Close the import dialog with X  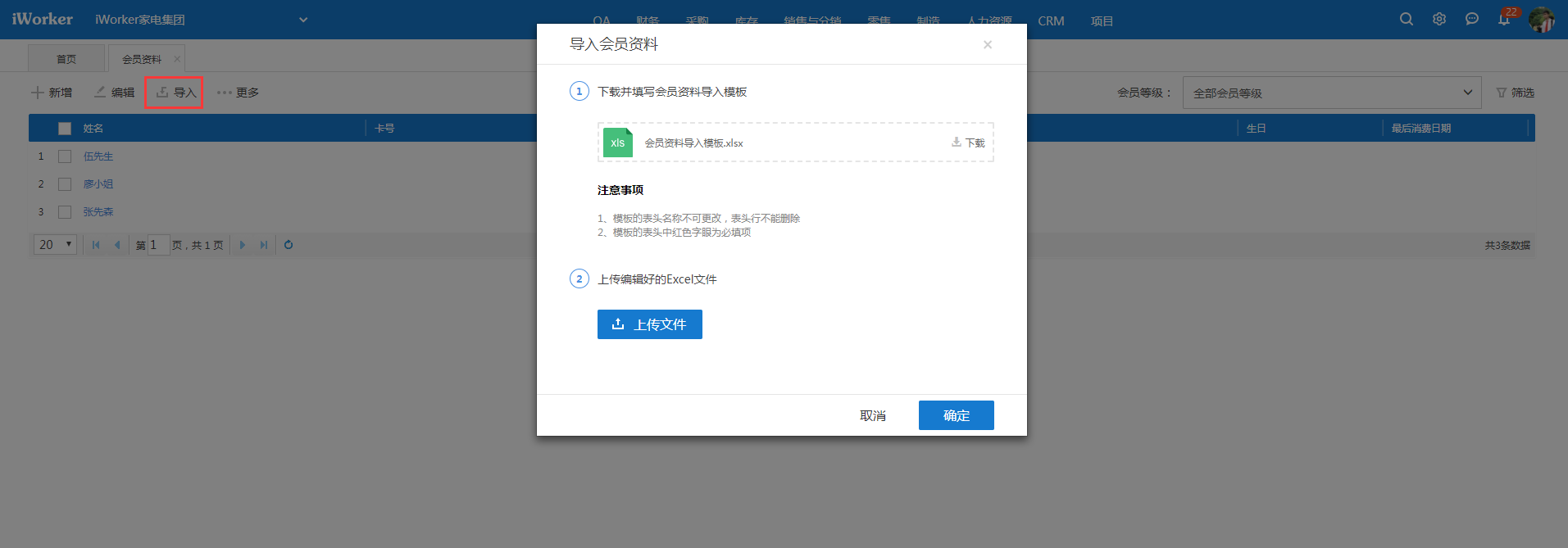click(x=988, y=45)
